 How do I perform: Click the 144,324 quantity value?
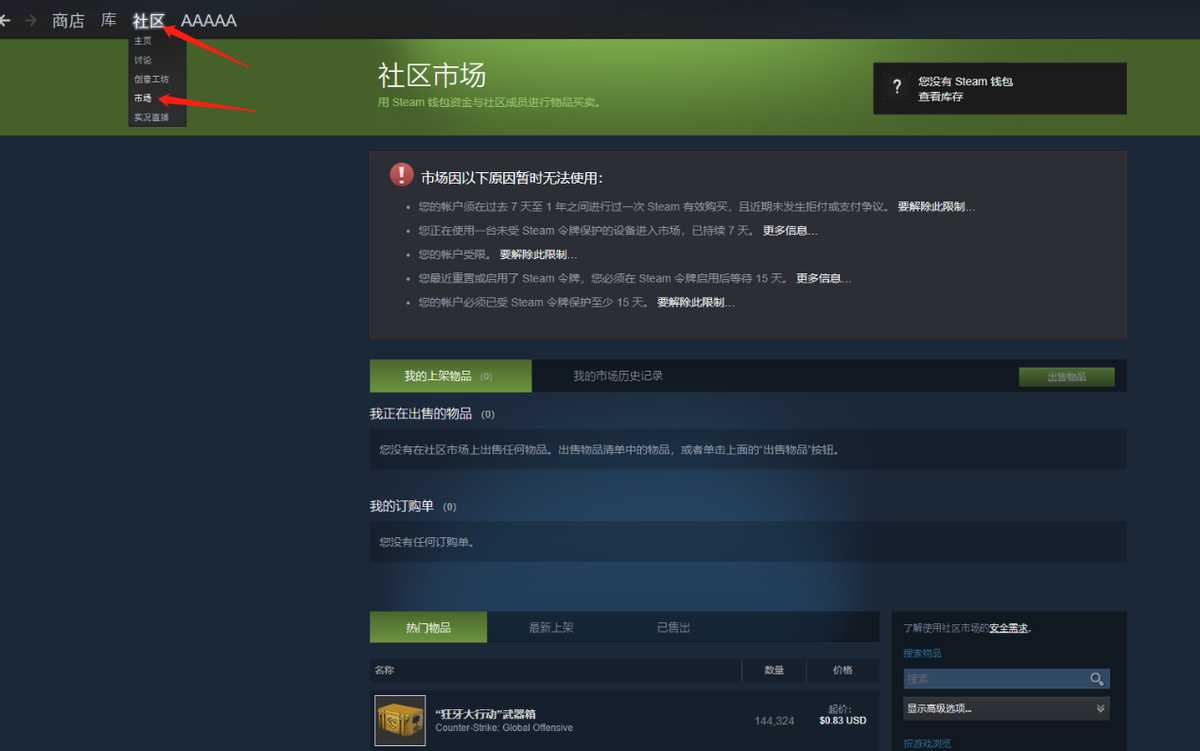774,721
